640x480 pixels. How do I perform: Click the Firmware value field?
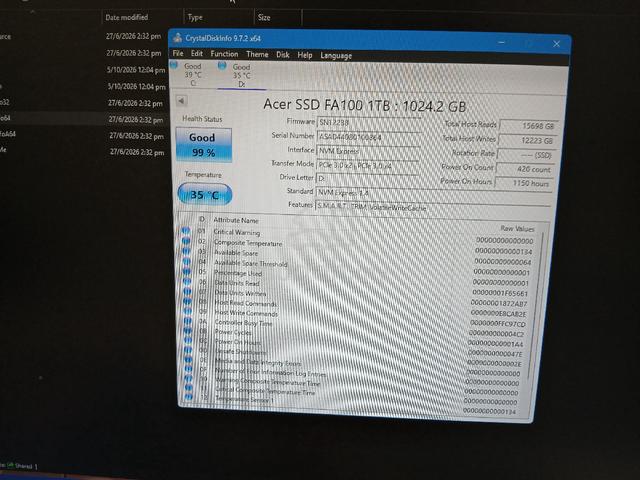tap(369, 122)
